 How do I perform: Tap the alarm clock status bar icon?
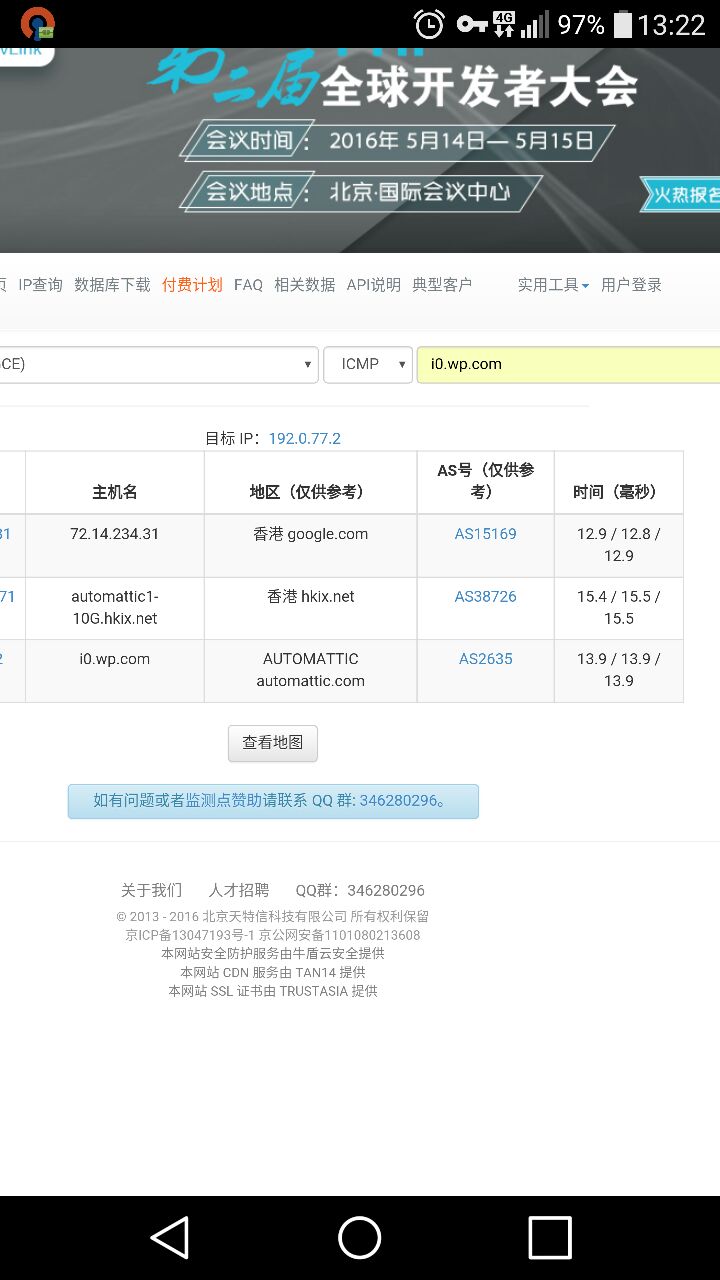point(430,24)
